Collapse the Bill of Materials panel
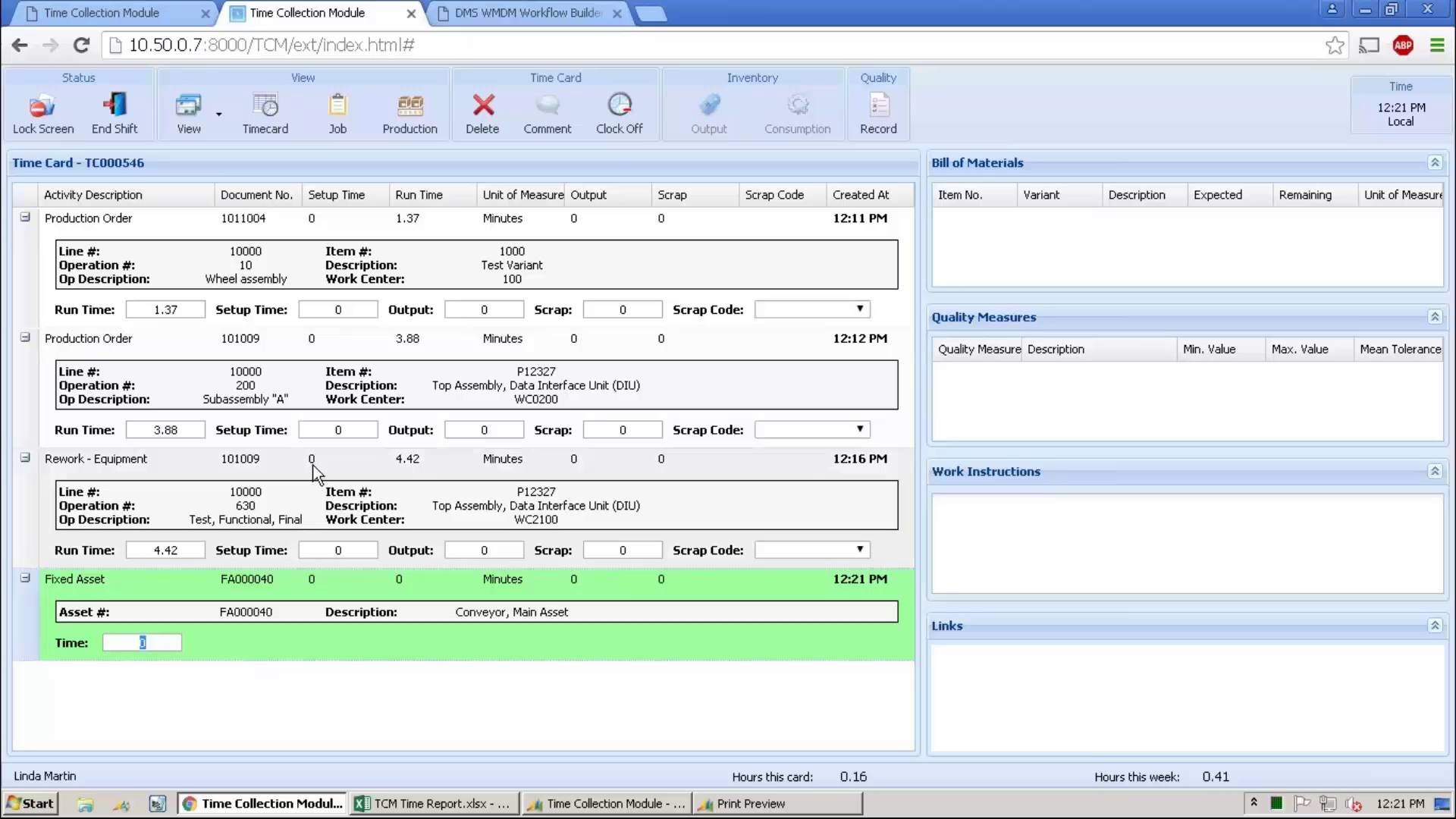The image size is (1456, 819). point(1435,162)
